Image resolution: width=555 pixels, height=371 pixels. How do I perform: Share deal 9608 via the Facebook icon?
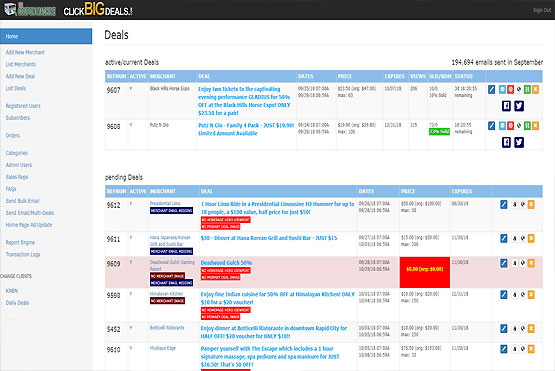click(506, 142)
